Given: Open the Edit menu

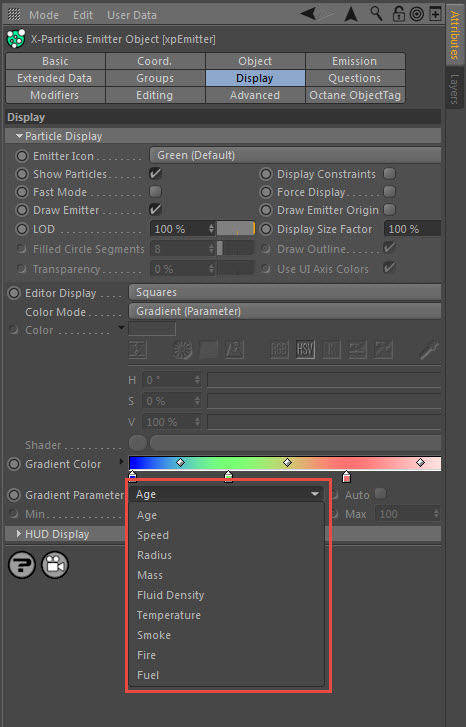Looking at the screenshot, I should coord(83,15).
